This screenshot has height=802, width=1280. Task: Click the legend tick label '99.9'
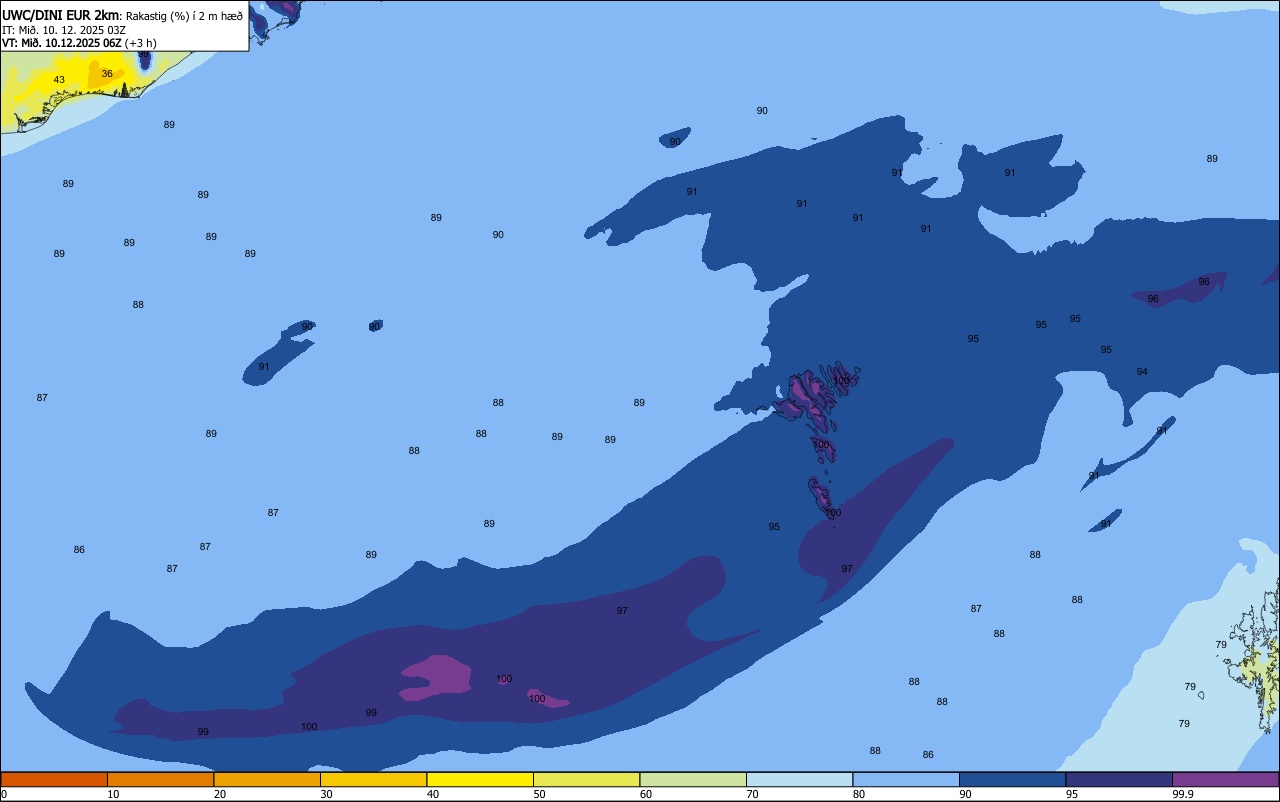coord(1183,794)
